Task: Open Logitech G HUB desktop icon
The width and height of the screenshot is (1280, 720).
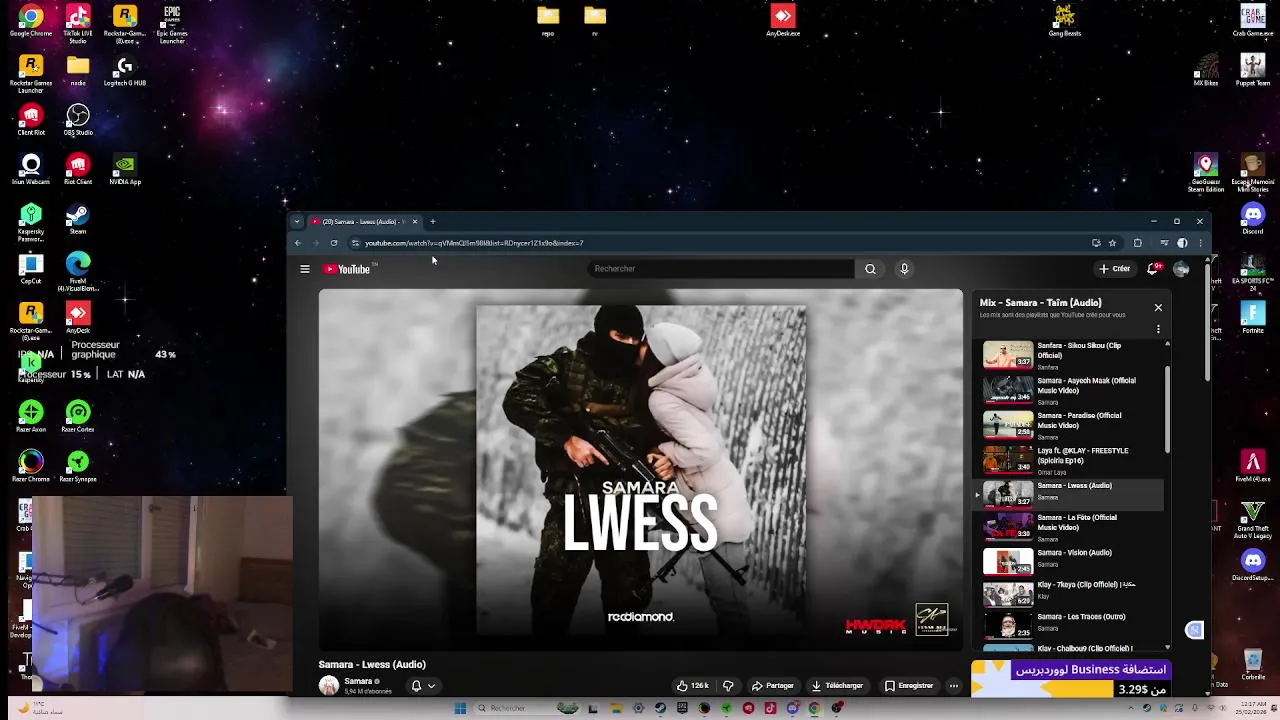Action: point(125,72)
